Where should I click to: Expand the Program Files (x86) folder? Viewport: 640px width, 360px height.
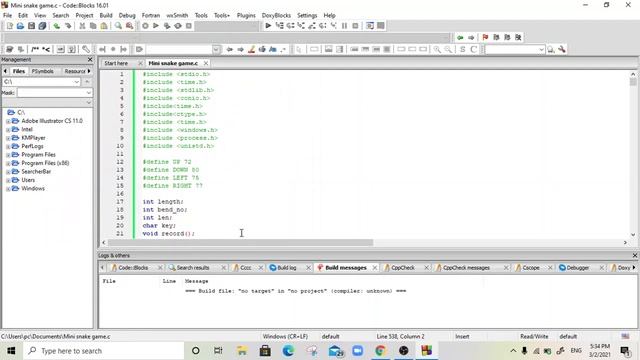tap(8, 164)
